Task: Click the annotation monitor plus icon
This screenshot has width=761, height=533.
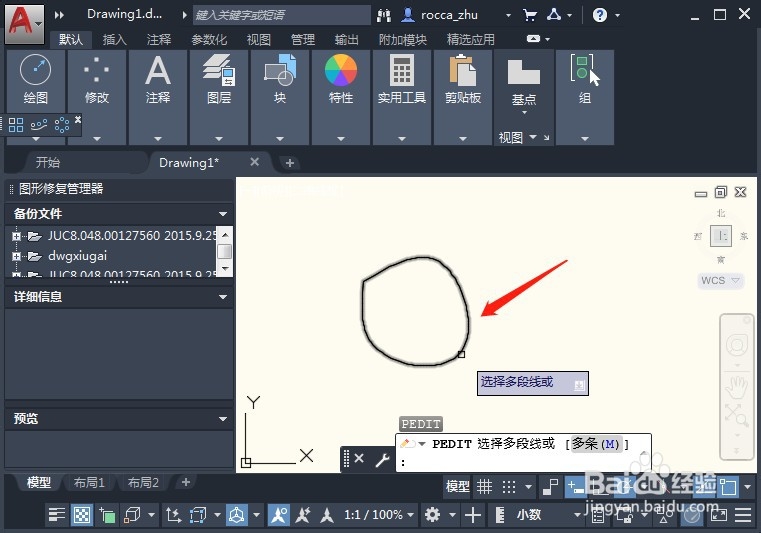Action: pyautogui.click(x=473, y=515)
